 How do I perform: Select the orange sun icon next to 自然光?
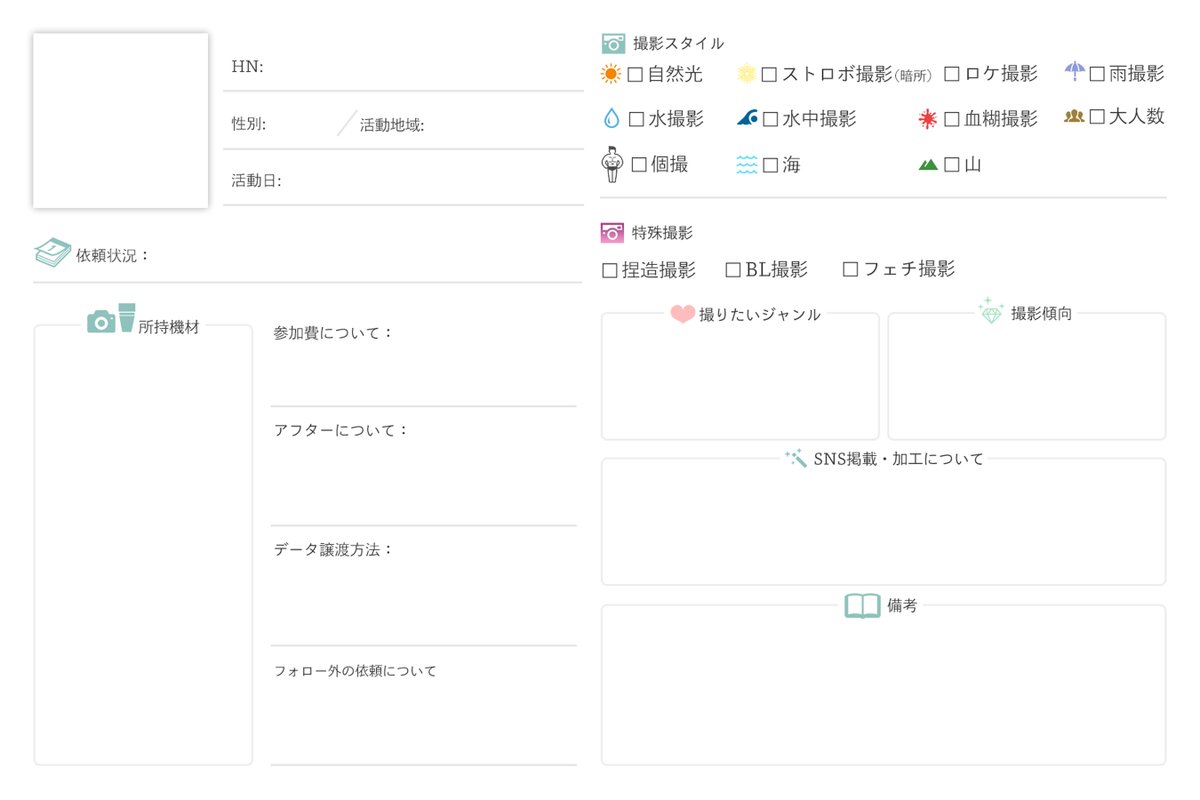click(x=610, y=73)
